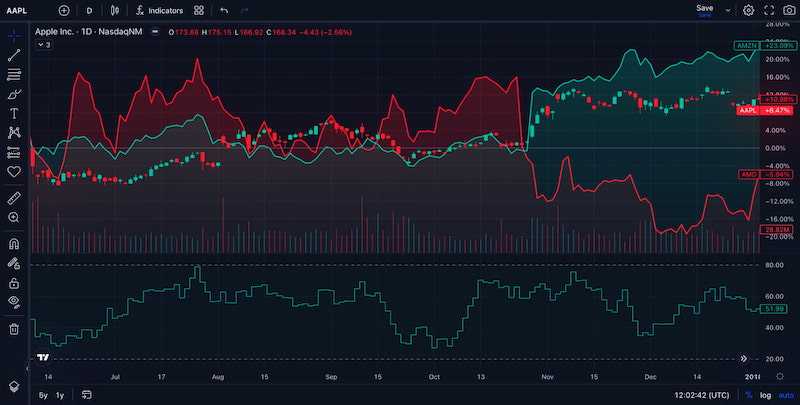Click the AAPL symbol search field
Viewport: 800px width, 405px height.
[17, 10]
